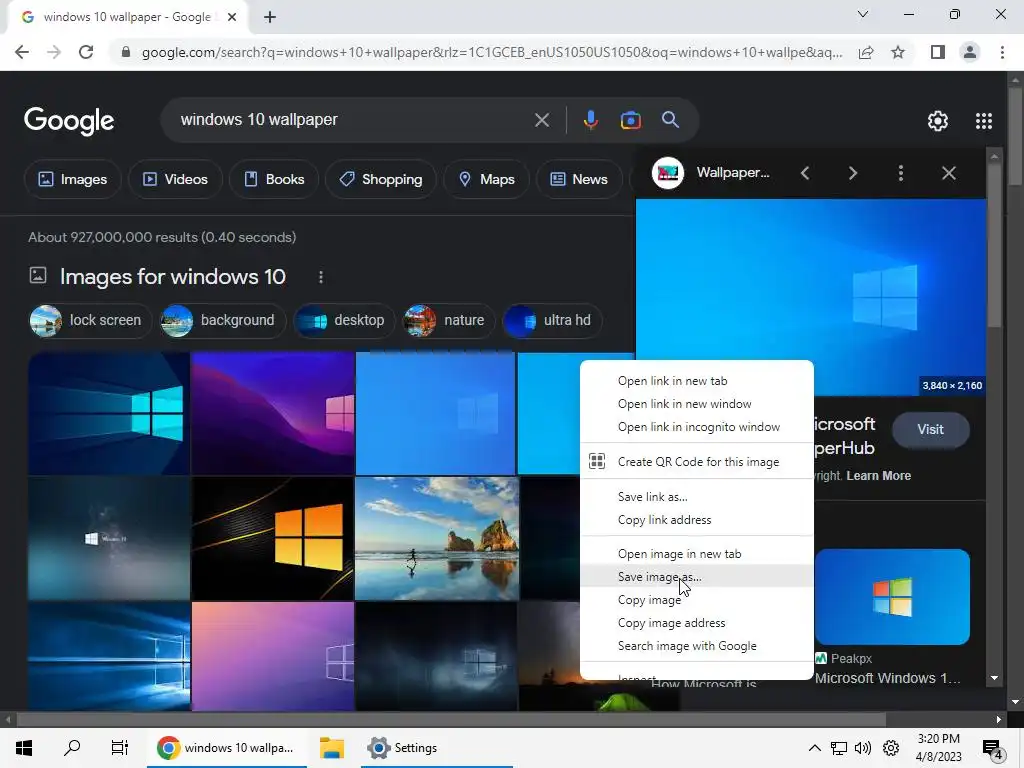
Task: Close the image preview panel
Action: [949, 173]
